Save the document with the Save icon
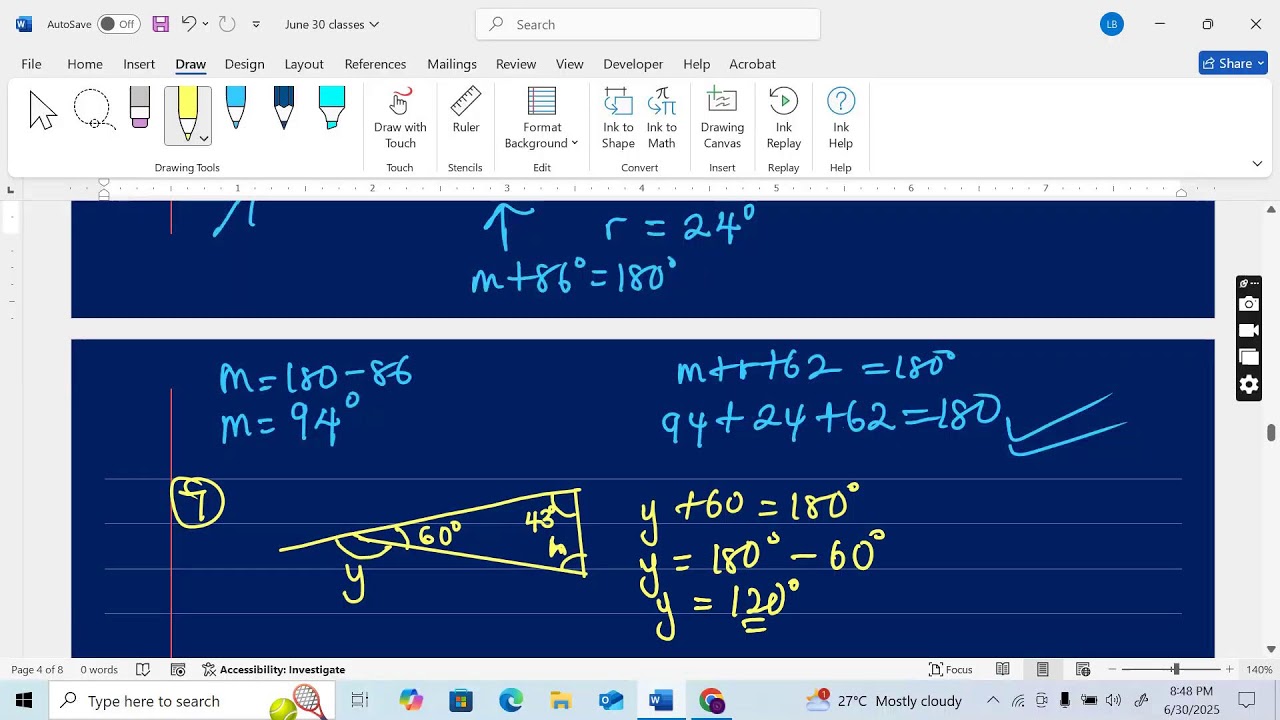Screen dimensions: 1280x720 (x=160, y=24)
